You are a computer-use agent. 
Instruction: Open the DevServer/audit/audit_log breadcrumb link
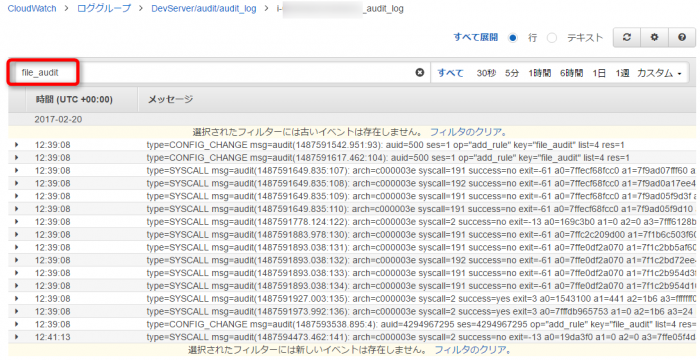pos(204,8)
